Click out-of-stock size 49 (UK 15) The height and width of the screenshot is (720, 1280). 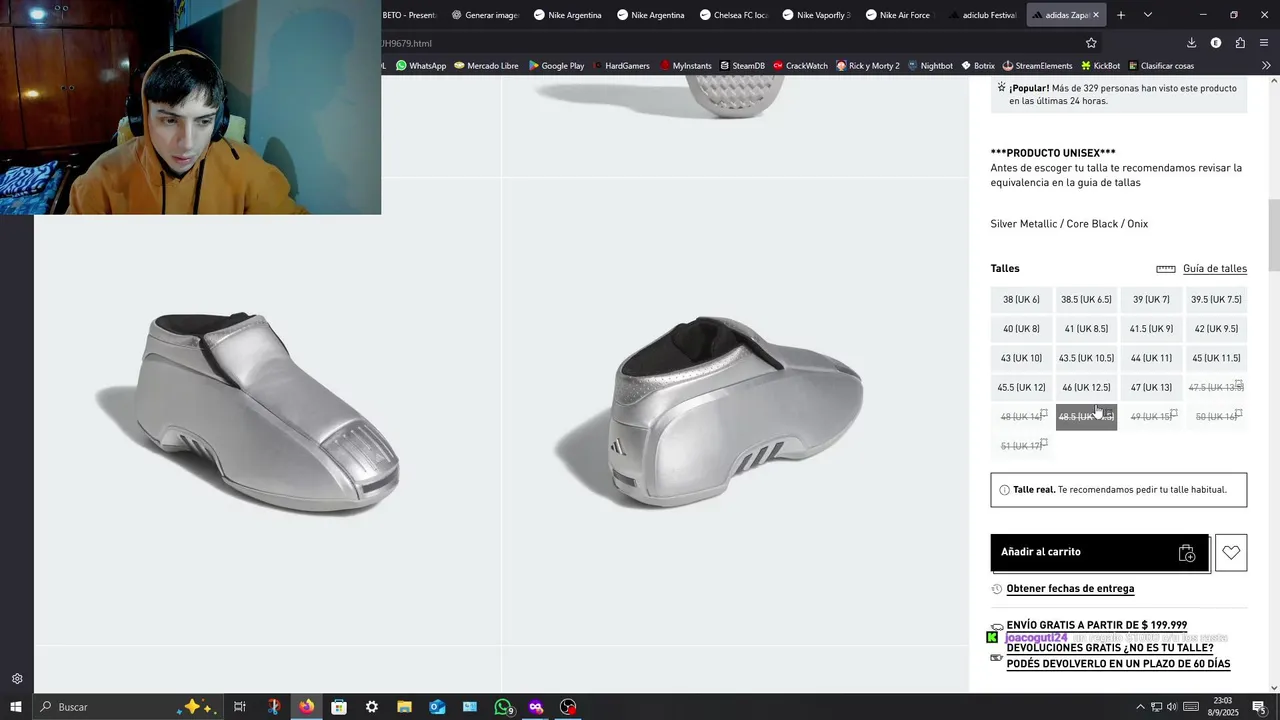click(1151, 417)
